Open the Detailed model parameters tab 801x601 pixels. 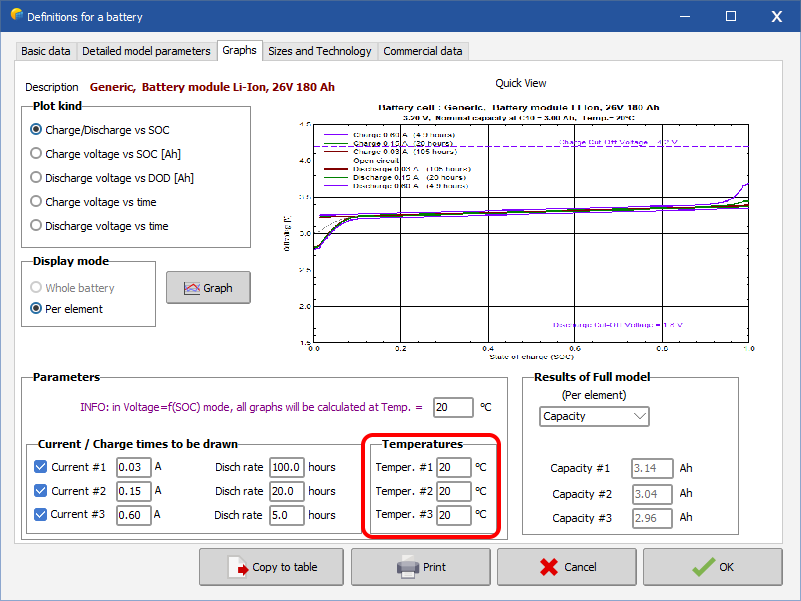click(x=146, y=51)
